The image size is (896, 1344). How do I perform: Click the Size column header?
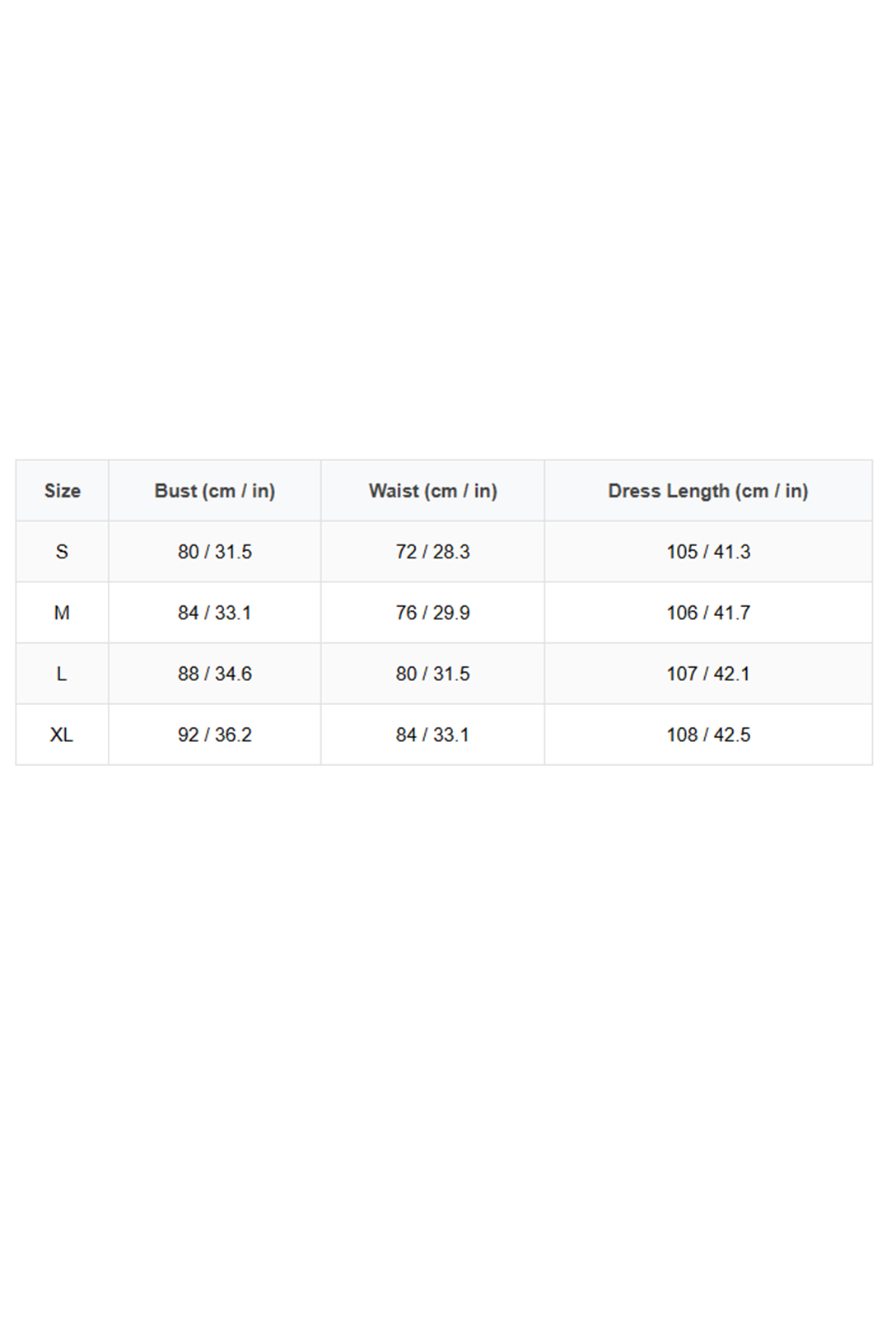click(x=63, y=491)
